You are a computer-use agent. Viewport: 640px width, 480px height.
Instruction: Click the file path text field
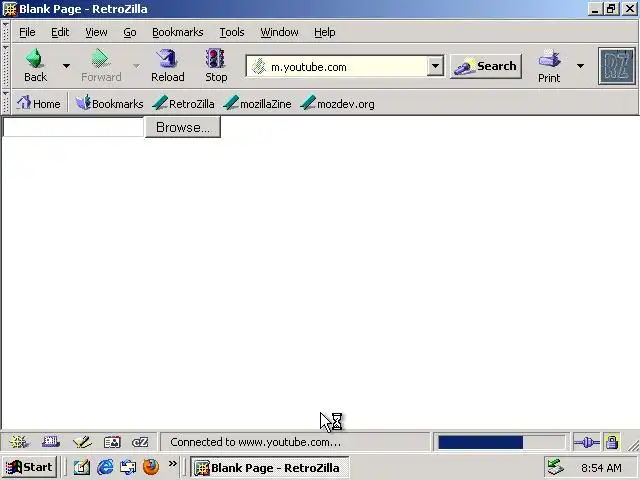click(x=73, y=127)
